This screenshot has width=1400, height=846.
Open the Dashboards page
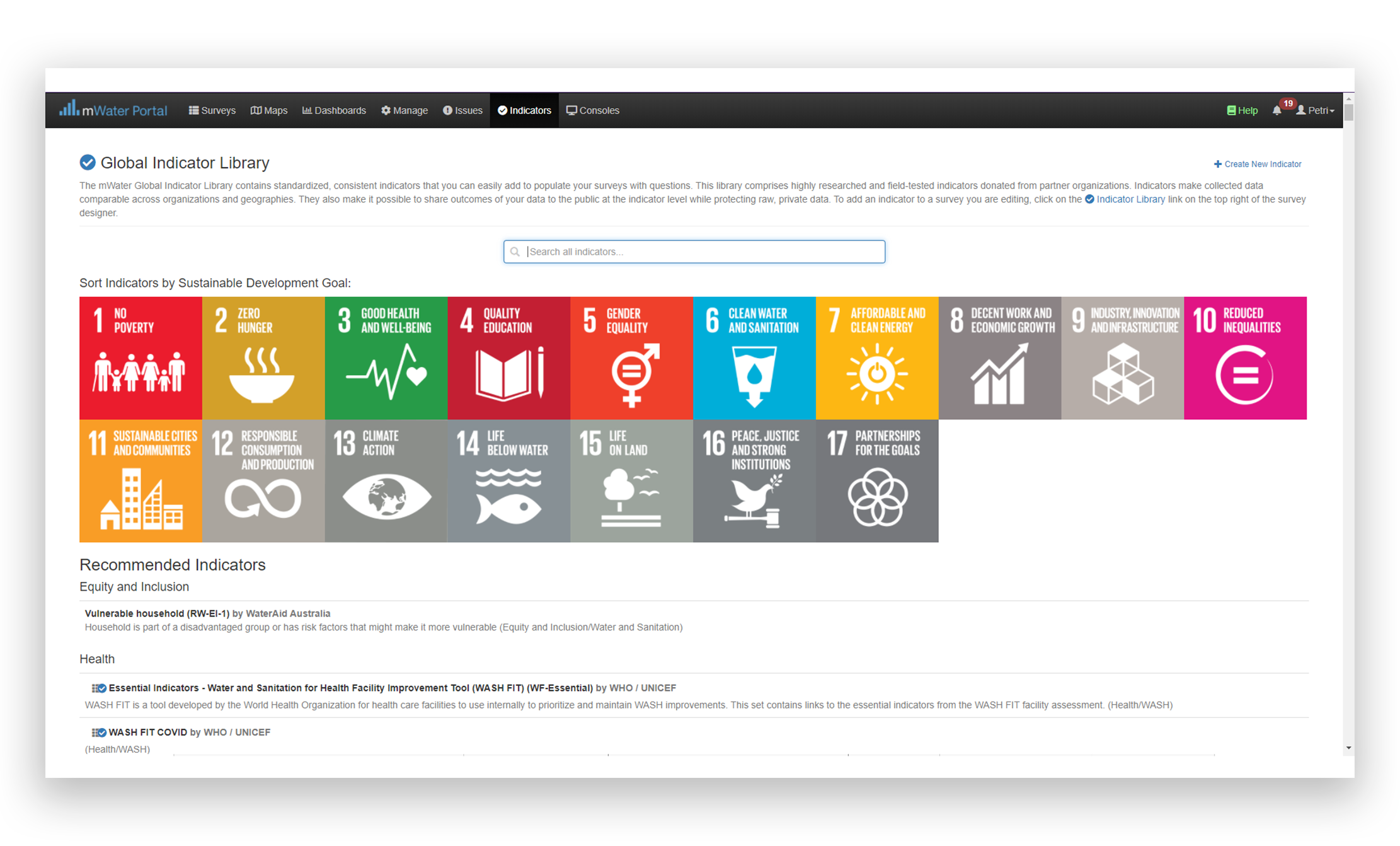point(334,110)
